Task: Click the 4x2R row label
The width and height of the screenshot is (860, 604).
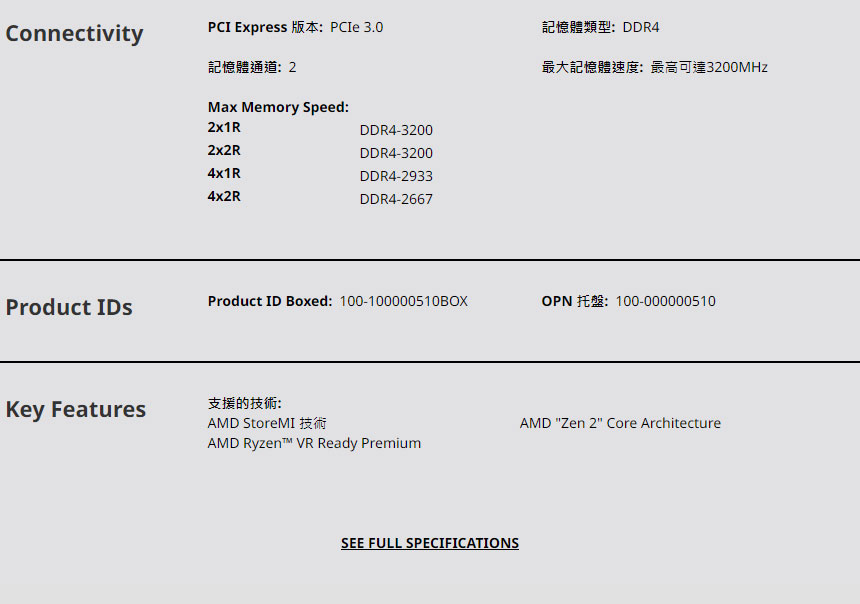Action: (x=224, y=196)
